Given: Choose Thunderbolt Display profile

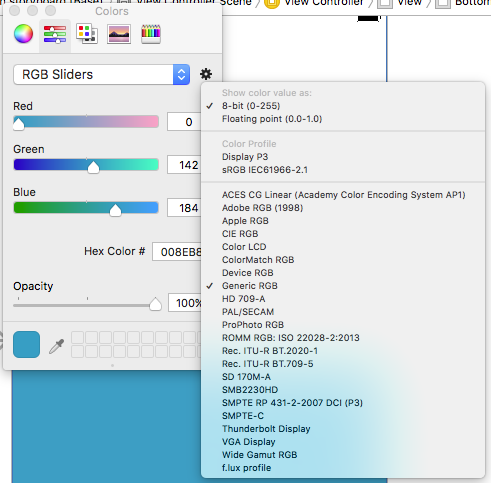Looking at the screenshot, I should [x=343, y=429].
